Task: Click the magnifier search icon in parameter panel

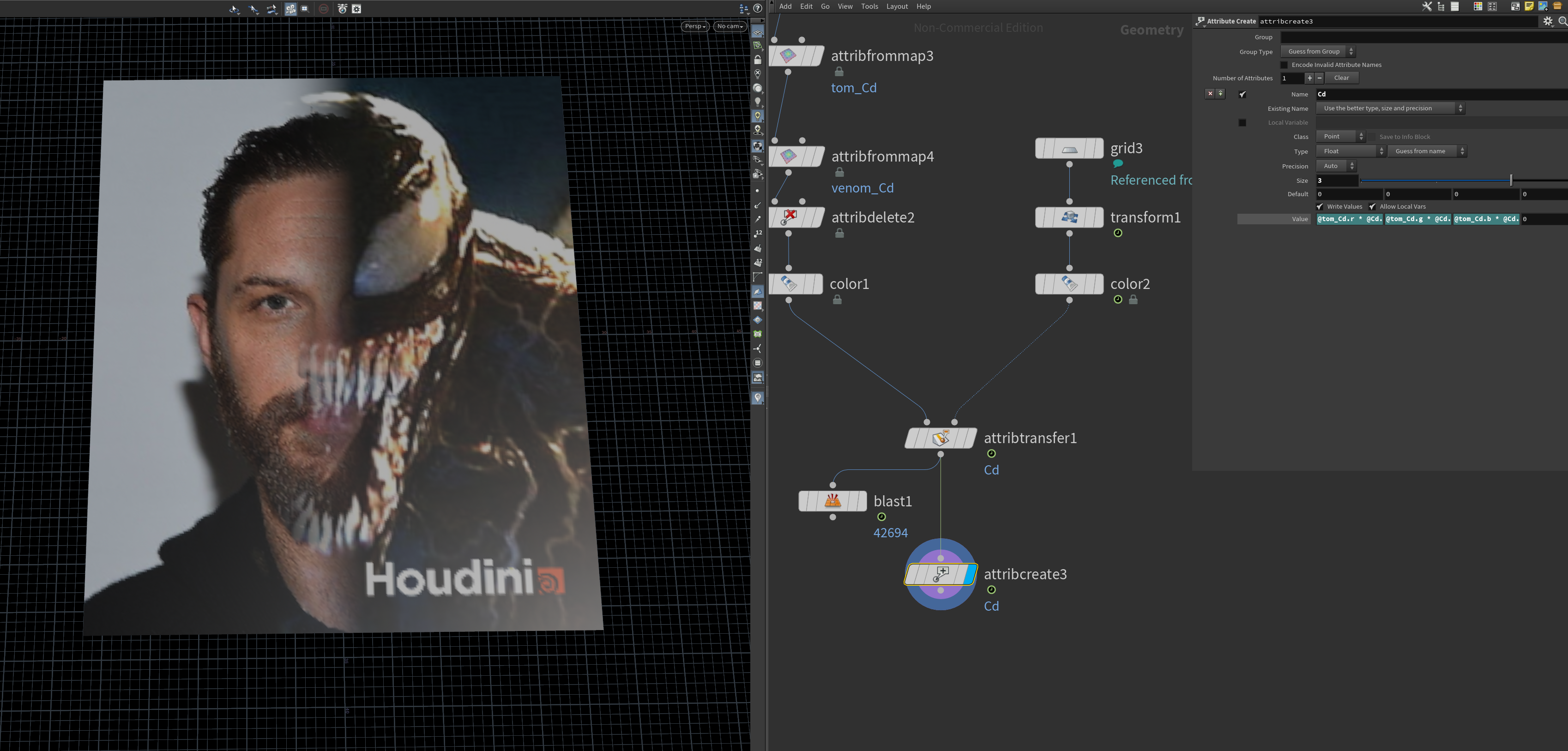Action: coord(1562,21)
